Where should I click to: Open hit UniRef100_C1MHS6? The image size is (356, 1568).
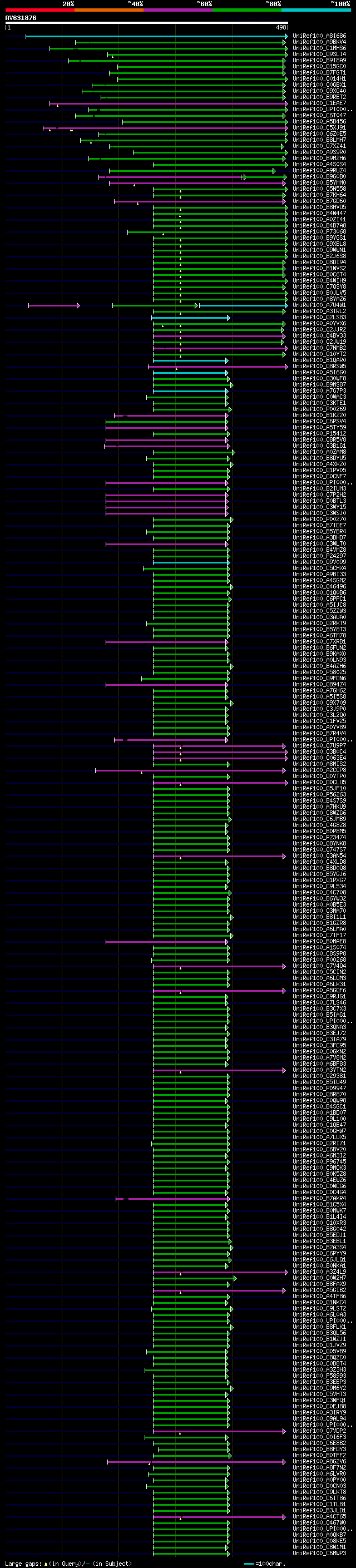pyautogui.click(x=319, y=48)
